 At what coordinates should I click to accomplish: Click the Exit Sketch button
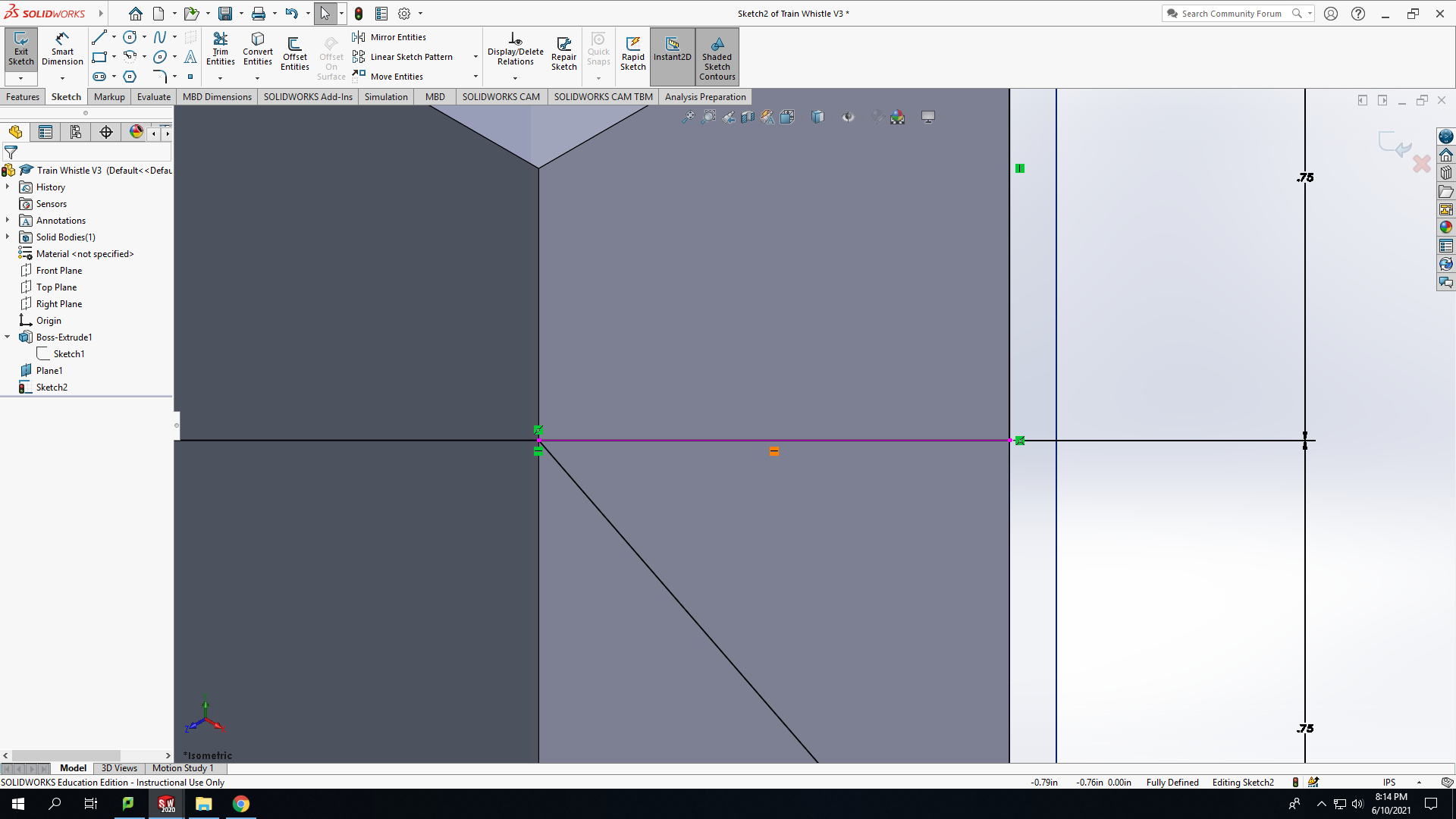(x=21, y=49)
